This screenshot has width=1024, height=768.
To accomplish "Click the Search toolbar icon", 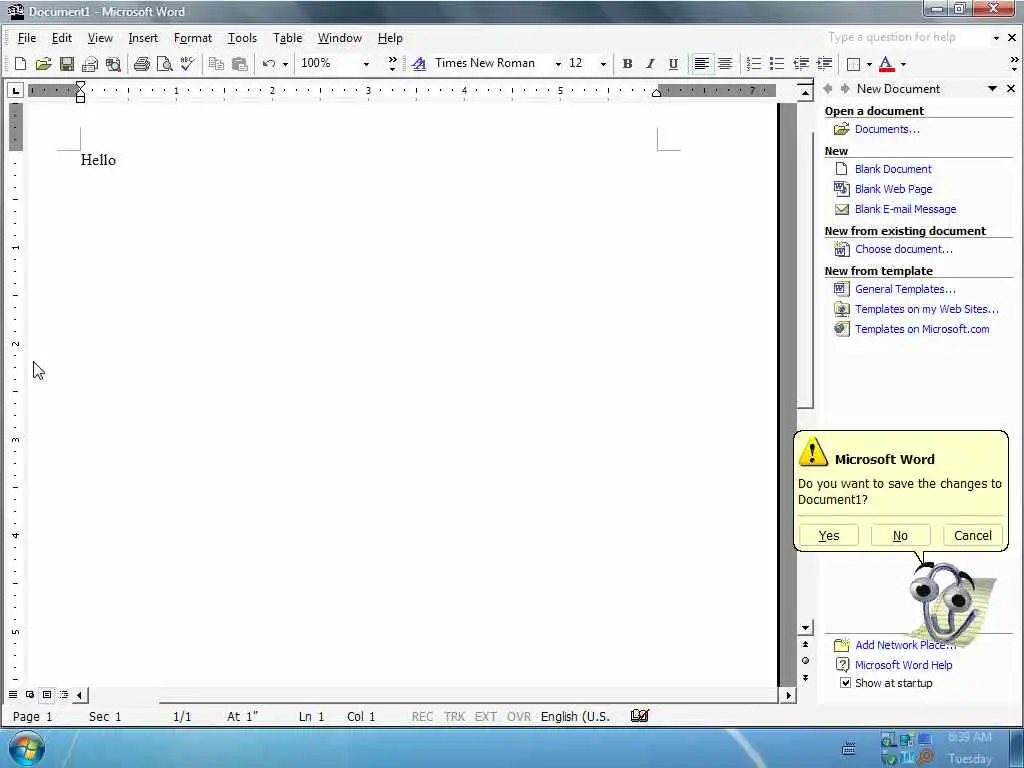I will pos(113,63).
